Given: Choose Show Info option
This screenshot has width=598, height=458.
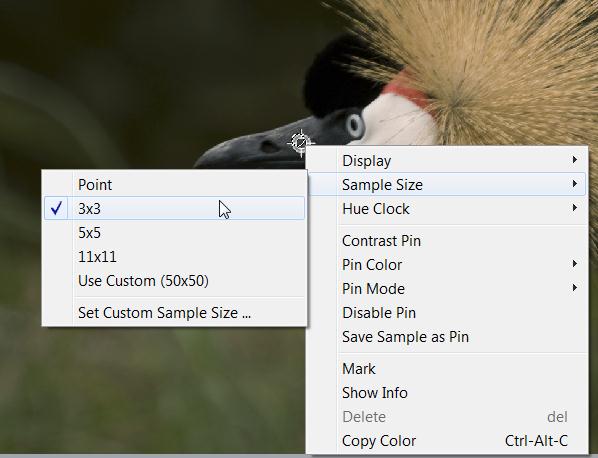Looking at the screenshot, I should pyautogui.click(x=447, y=393).
